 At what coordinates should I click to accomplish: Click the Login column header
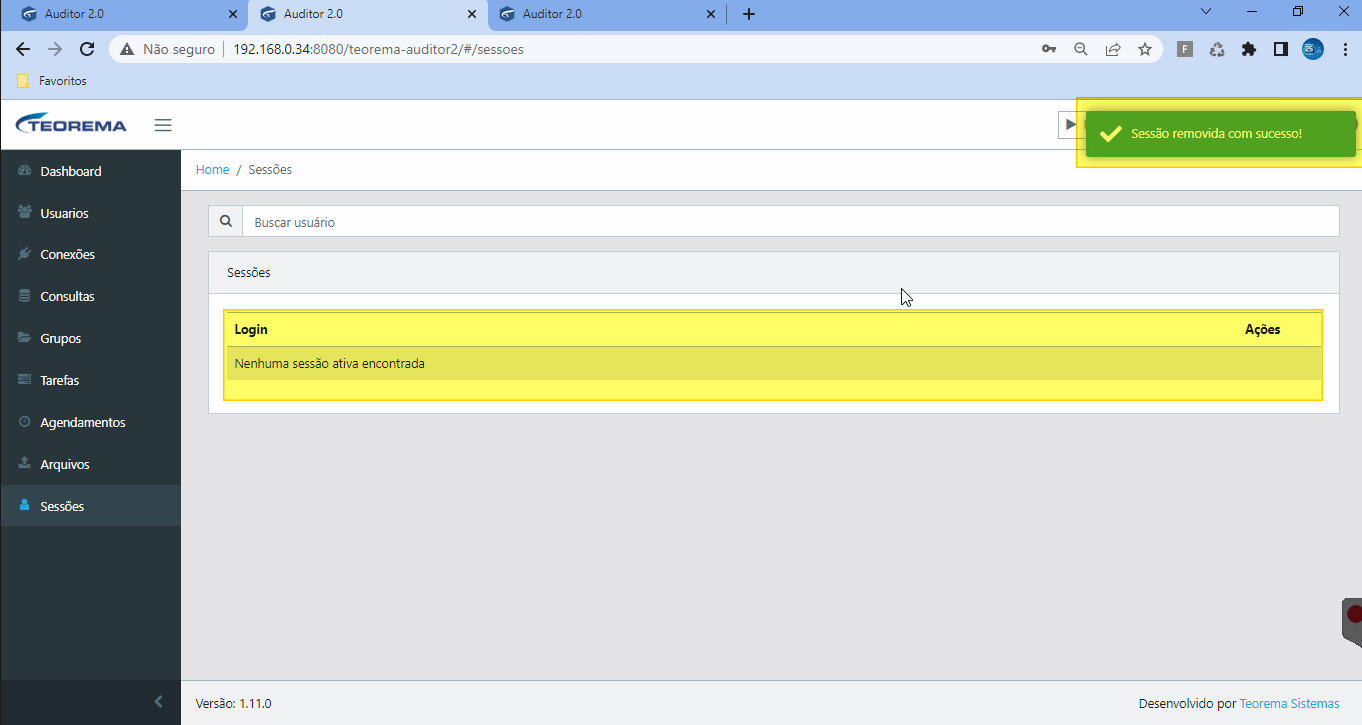(x=251, y=329)
